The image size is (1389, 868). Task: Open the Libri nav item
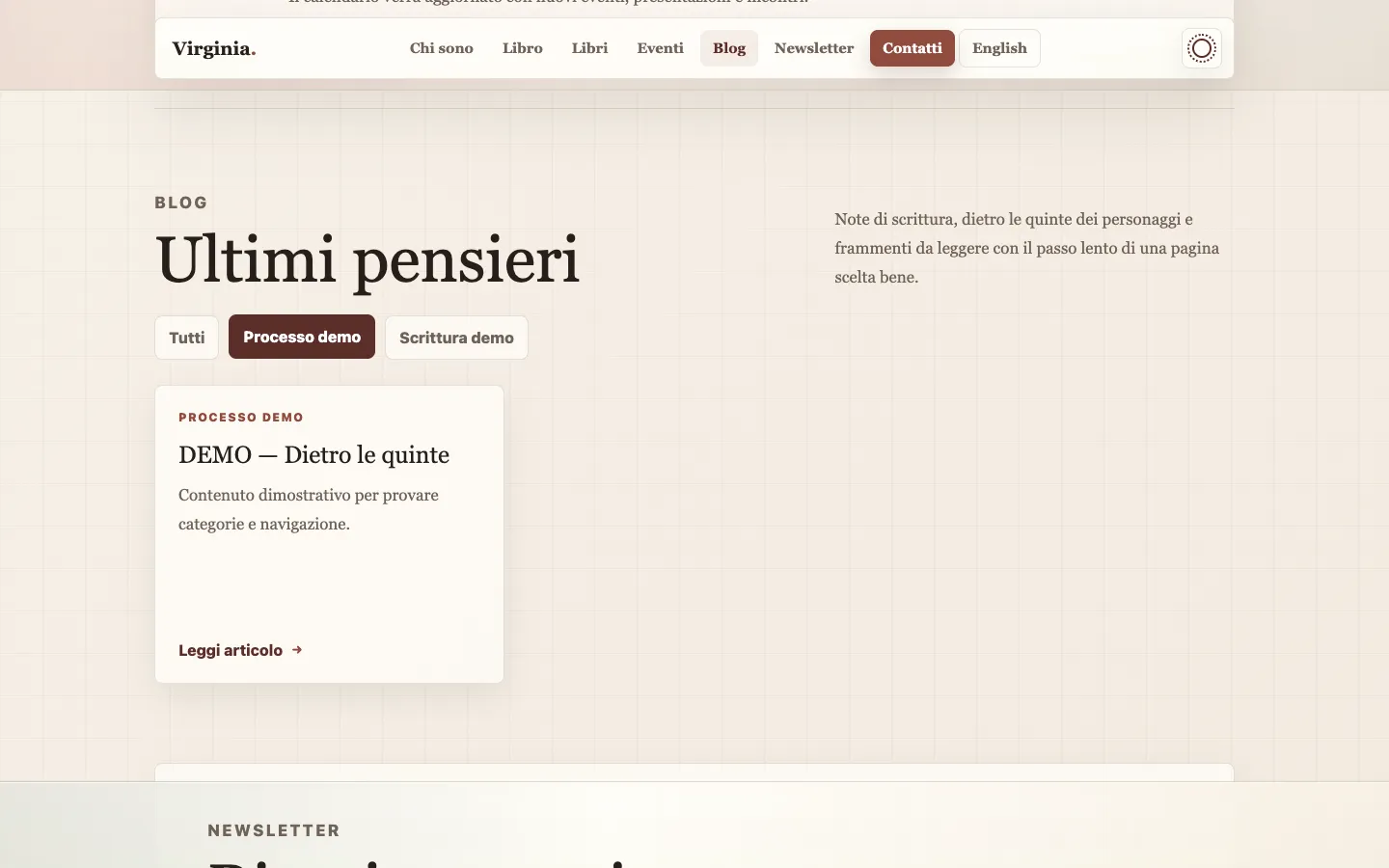tap(589, 48)
